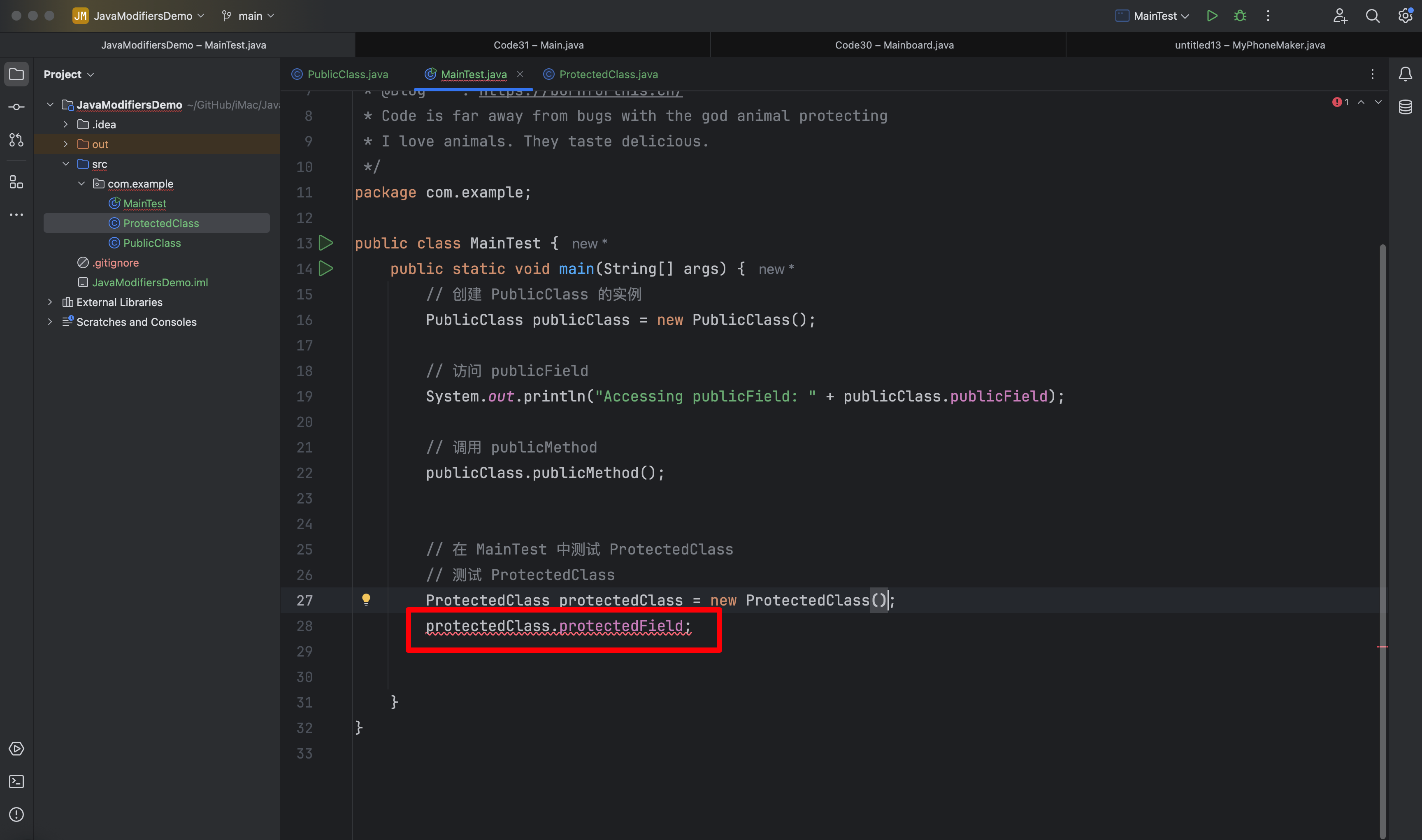Open Search Everywhere magnifier
Screen dimensions: 1422x840
(x=1373, y=16)
